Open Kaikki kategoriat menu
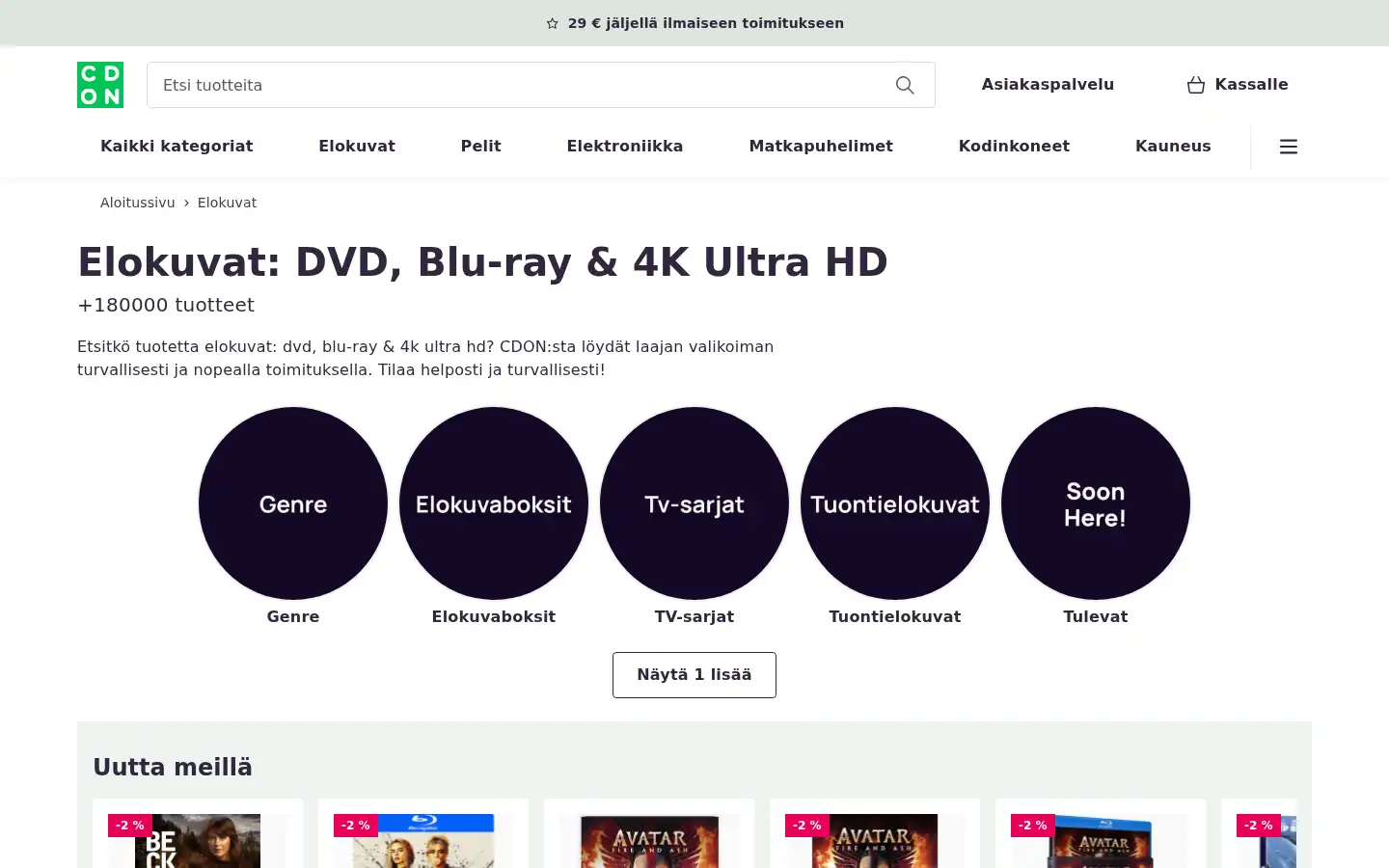Image resolution: width=1389 pixels, height=868 pixels. click(x=177, y=147)
